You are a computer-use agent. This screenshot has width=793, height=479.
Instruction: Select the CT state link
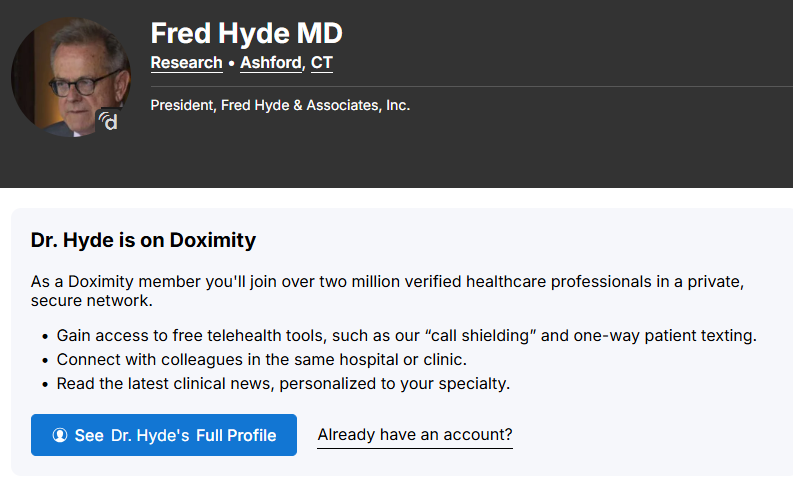pyautogui.click(x=321, y=63)
